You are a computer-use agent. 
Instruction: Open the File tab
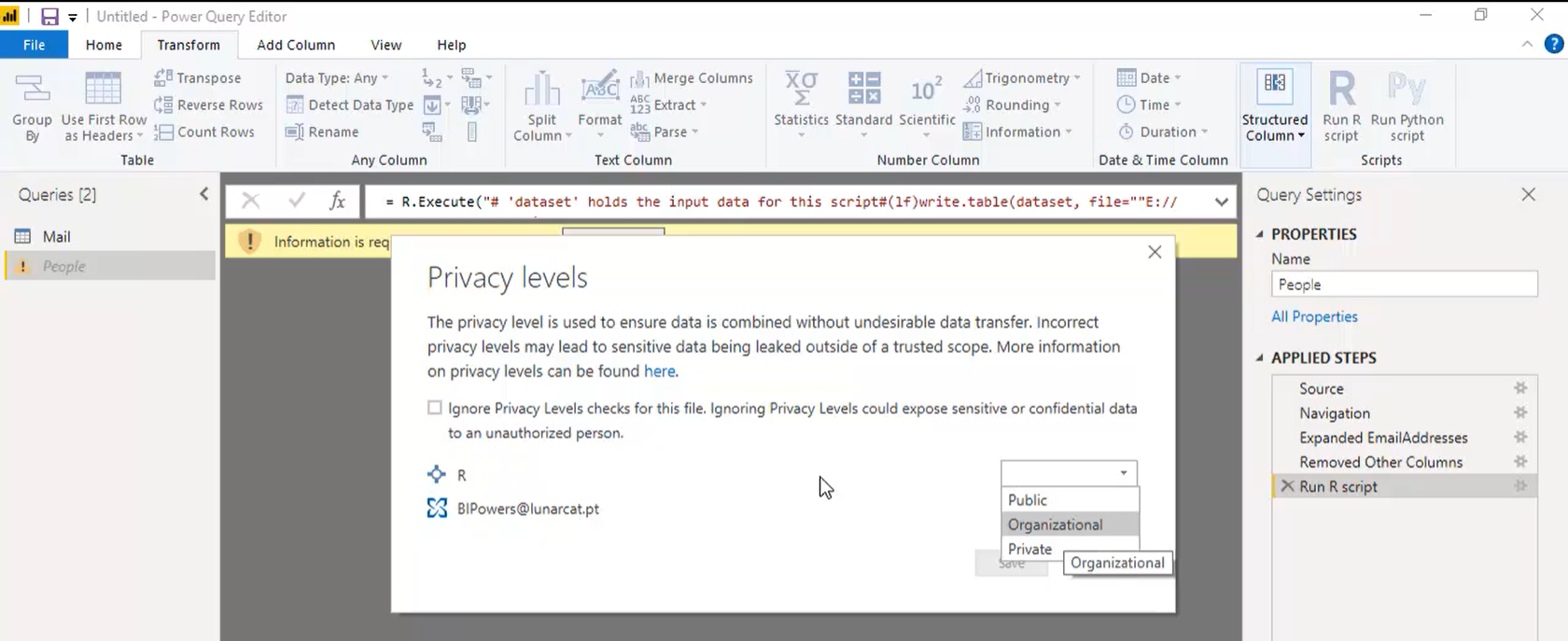tap(34, 45)
